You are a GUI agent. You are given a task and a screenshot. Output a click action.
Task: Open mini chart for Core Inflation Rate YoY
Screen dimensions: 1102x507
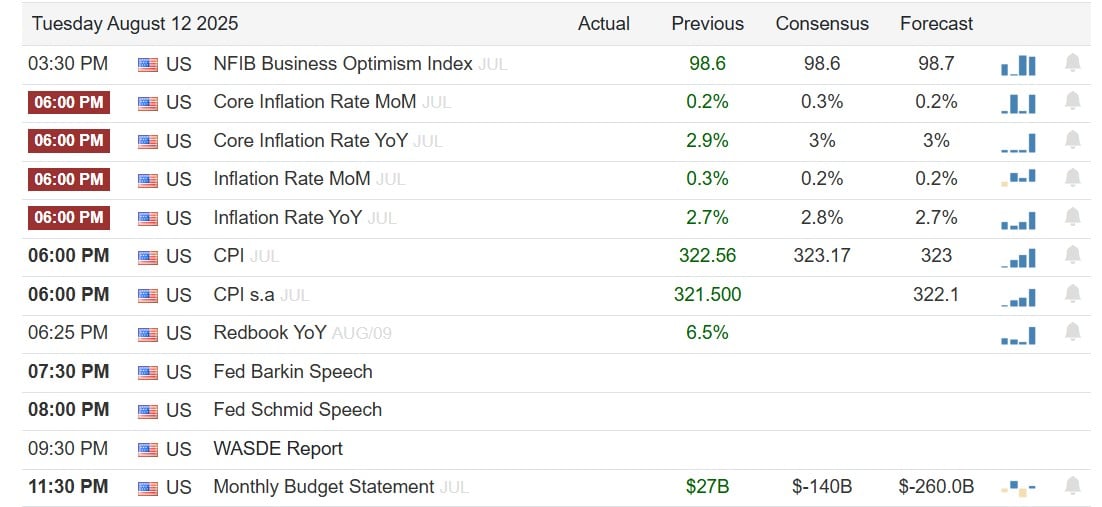(1018, 143)
